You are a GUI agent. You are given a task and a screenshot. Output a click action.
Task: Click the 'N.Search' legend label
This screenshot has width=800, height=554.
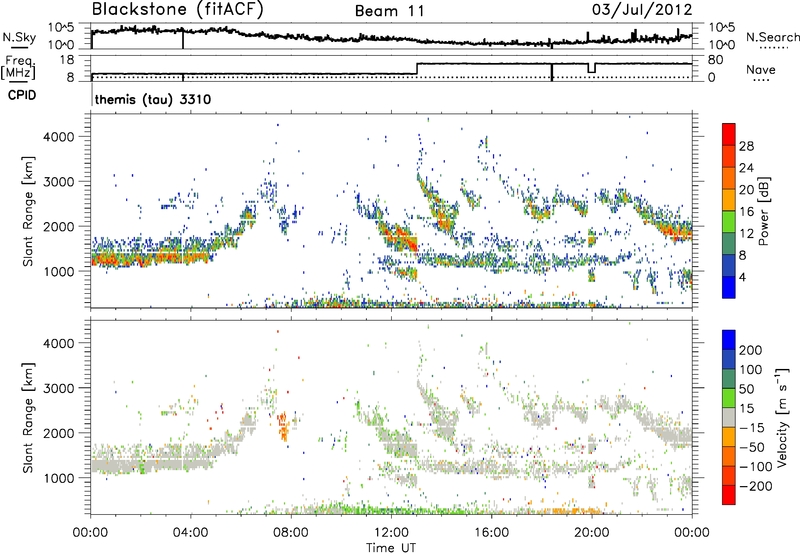pos(772,37)
